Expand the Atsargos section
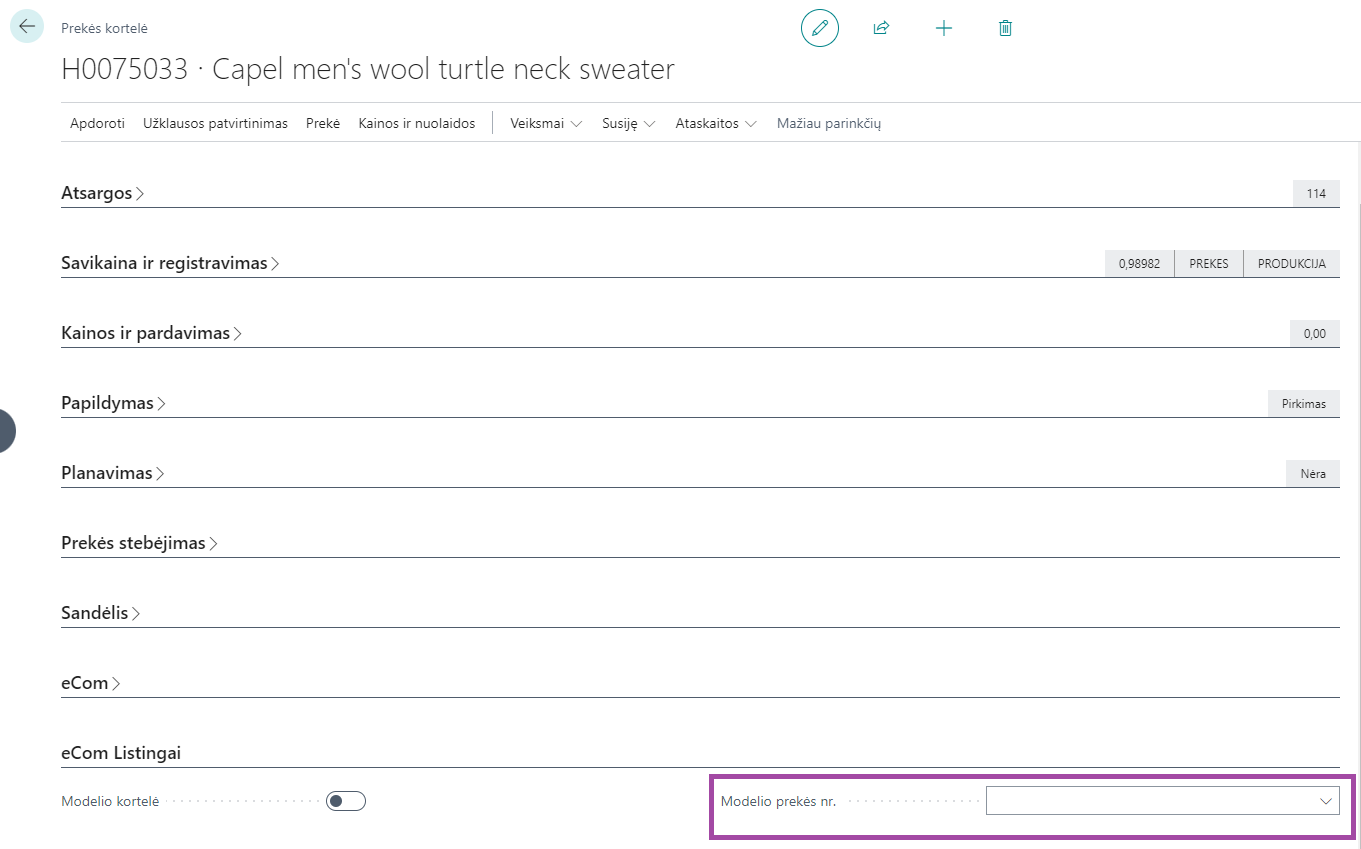Image resolution: width=1361 pixels, height=849 pixels. [103, 193]
